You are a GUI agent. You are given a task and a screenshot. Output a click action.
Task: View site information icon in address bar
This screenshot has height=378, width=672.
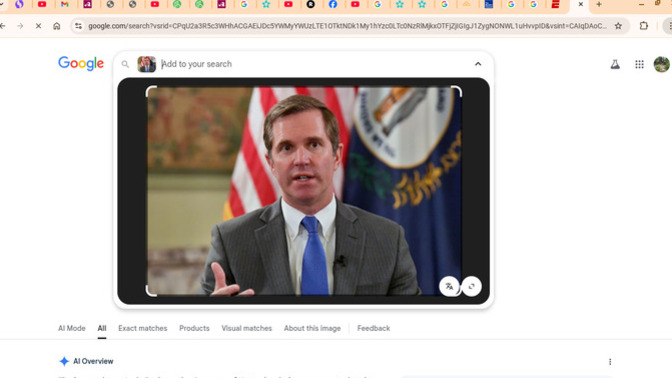78,26
